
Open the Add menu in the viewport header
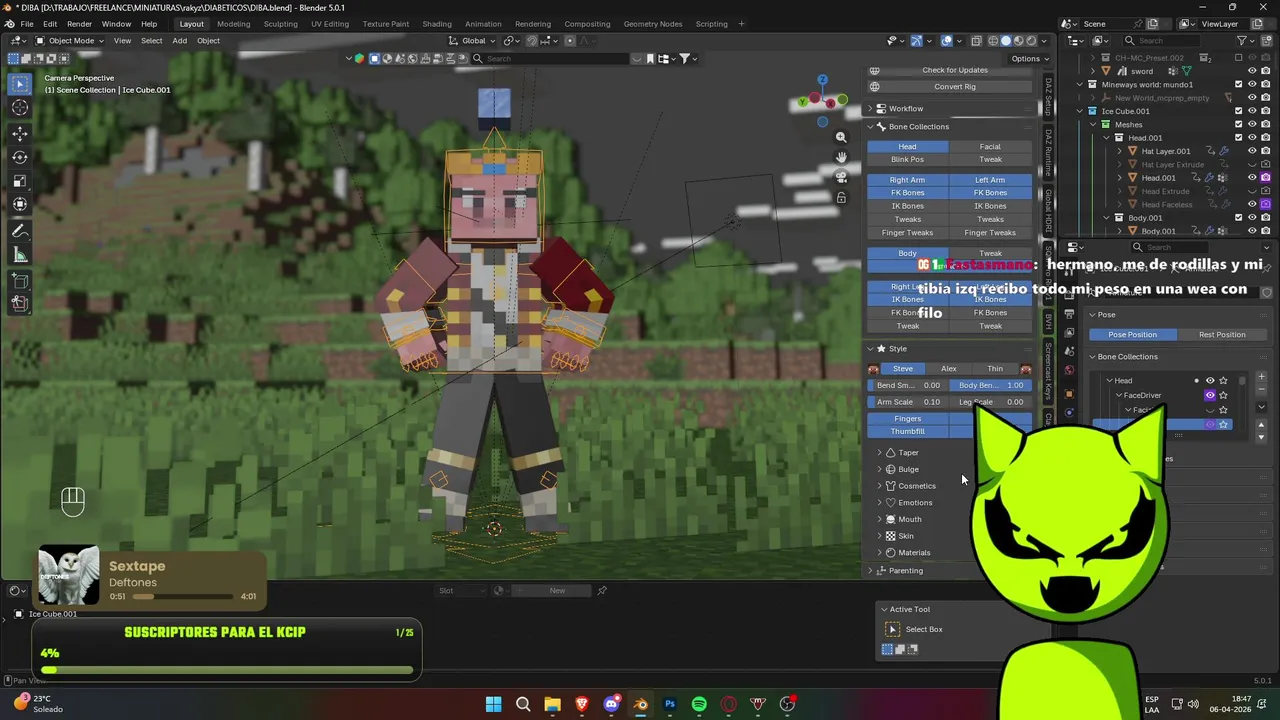pos(179,41)
